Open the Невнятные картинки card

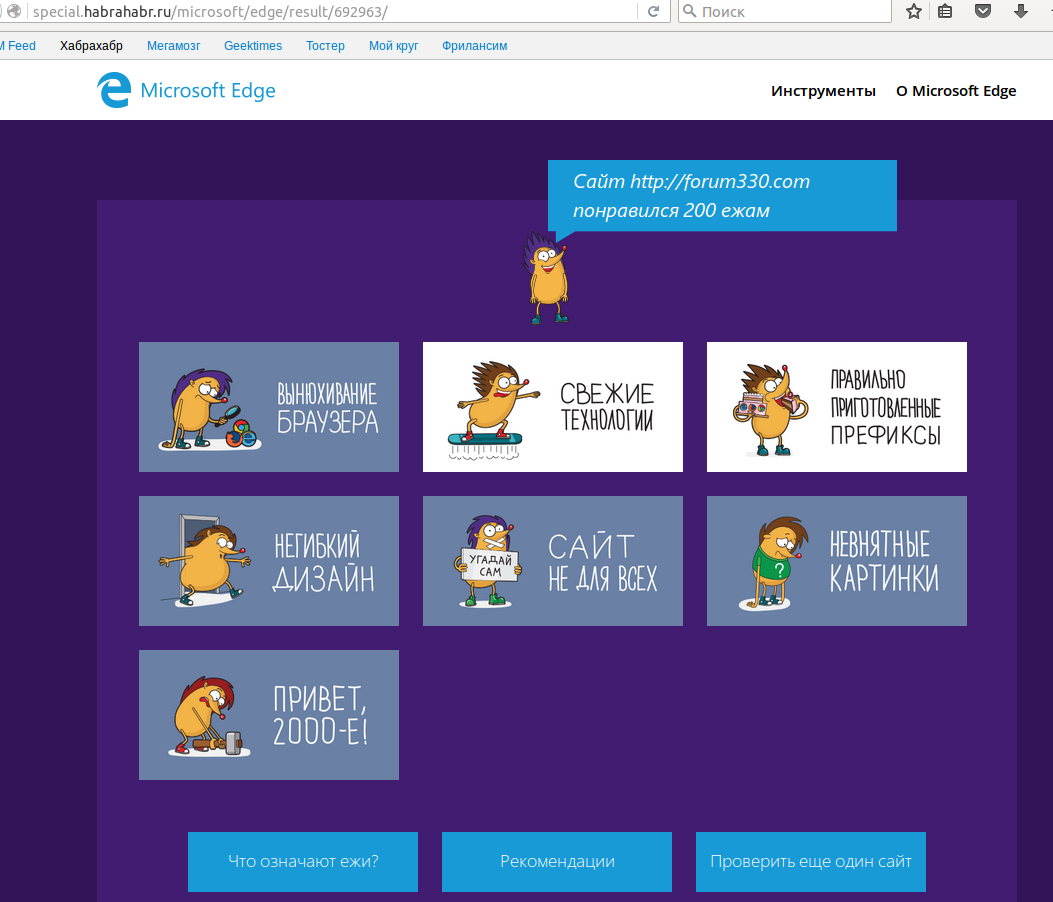pyautogui.click(x=837, y=561)
